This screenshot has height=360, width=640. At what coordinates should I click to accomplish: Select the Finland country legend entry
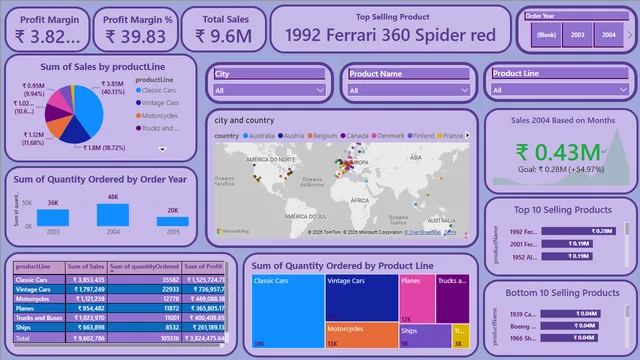pos(421,136)
